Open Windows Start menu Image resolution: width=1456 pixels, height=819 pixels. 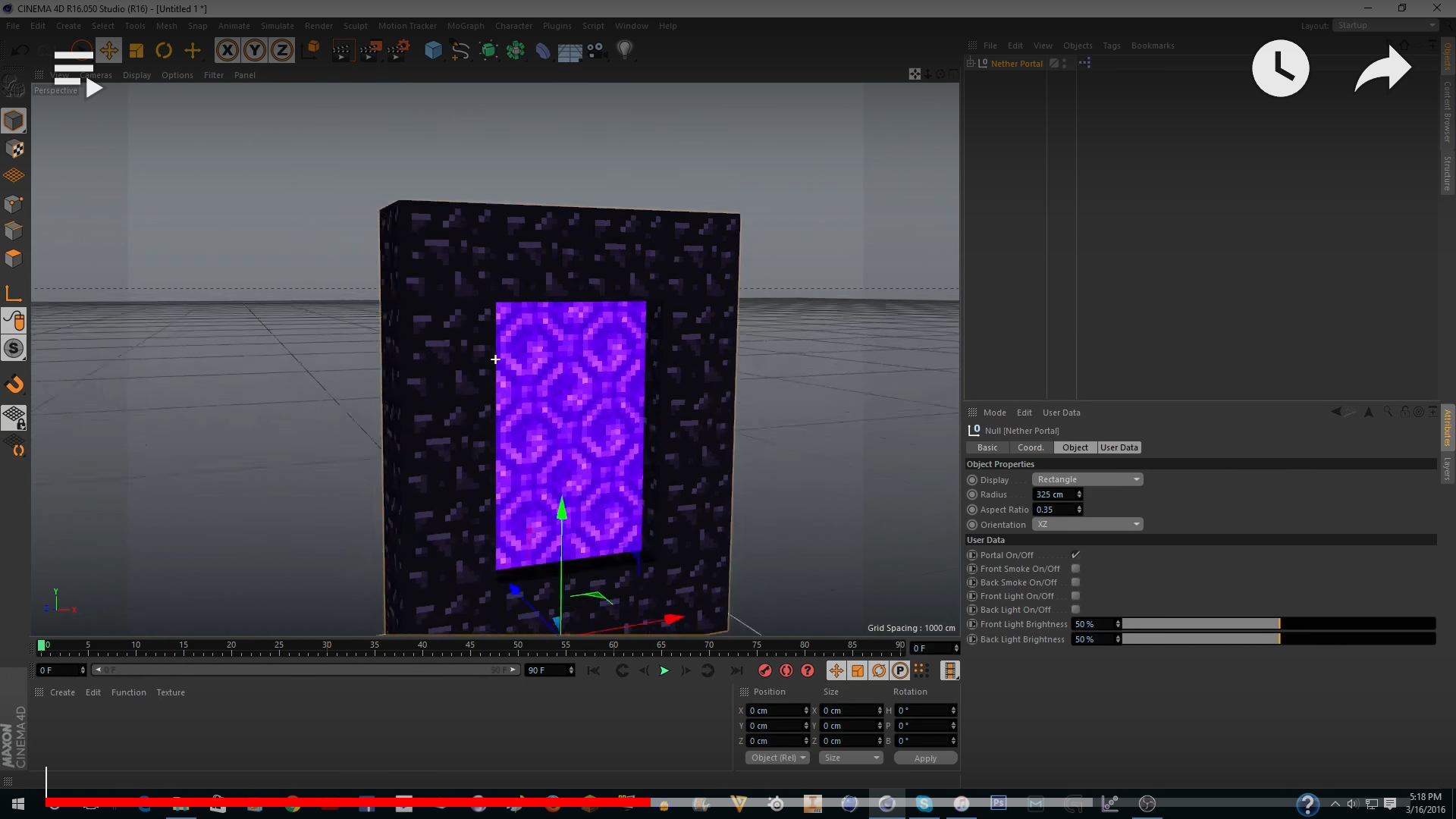[x=18, y=804]
